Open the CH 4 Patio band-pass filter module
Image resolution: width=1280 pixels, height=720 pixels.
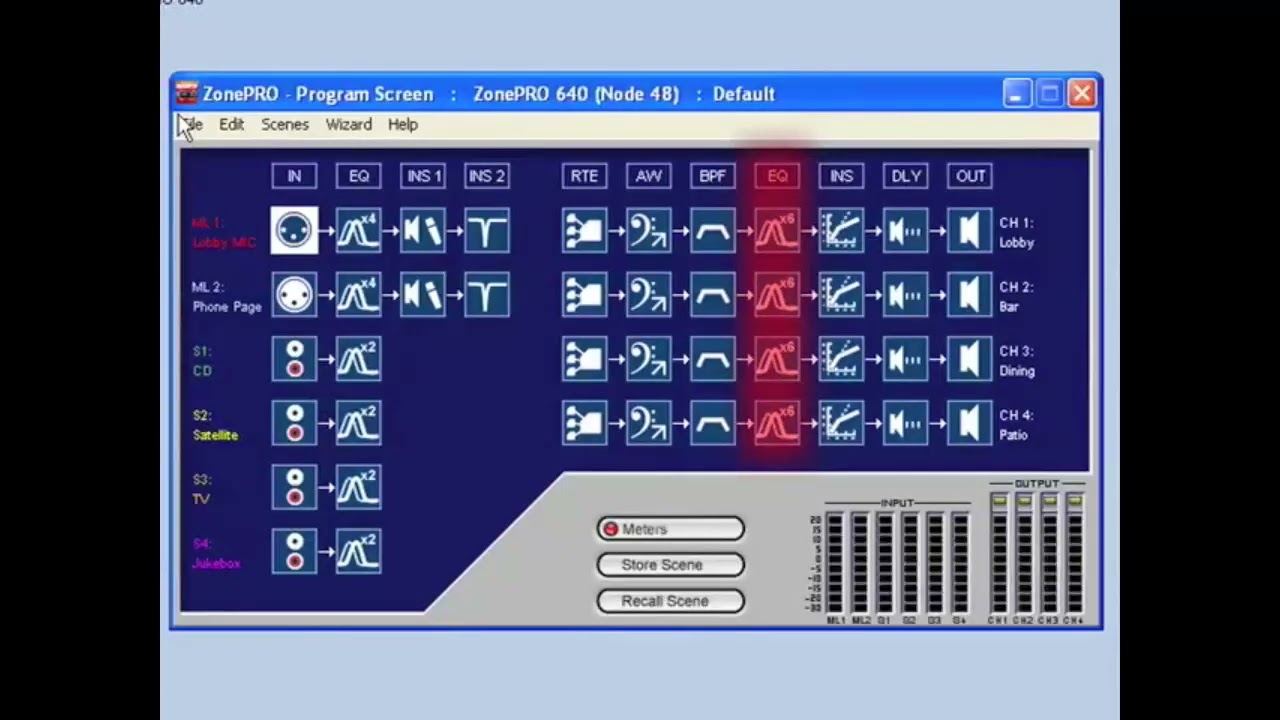click(x=712, y=423)
